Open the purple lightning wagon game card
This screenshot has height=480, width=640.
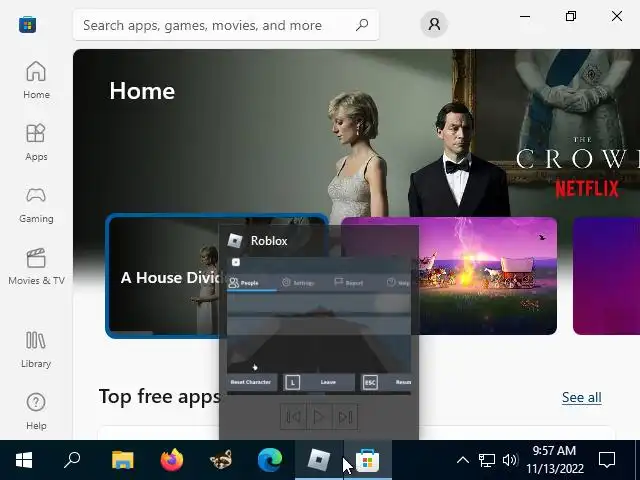488,276
